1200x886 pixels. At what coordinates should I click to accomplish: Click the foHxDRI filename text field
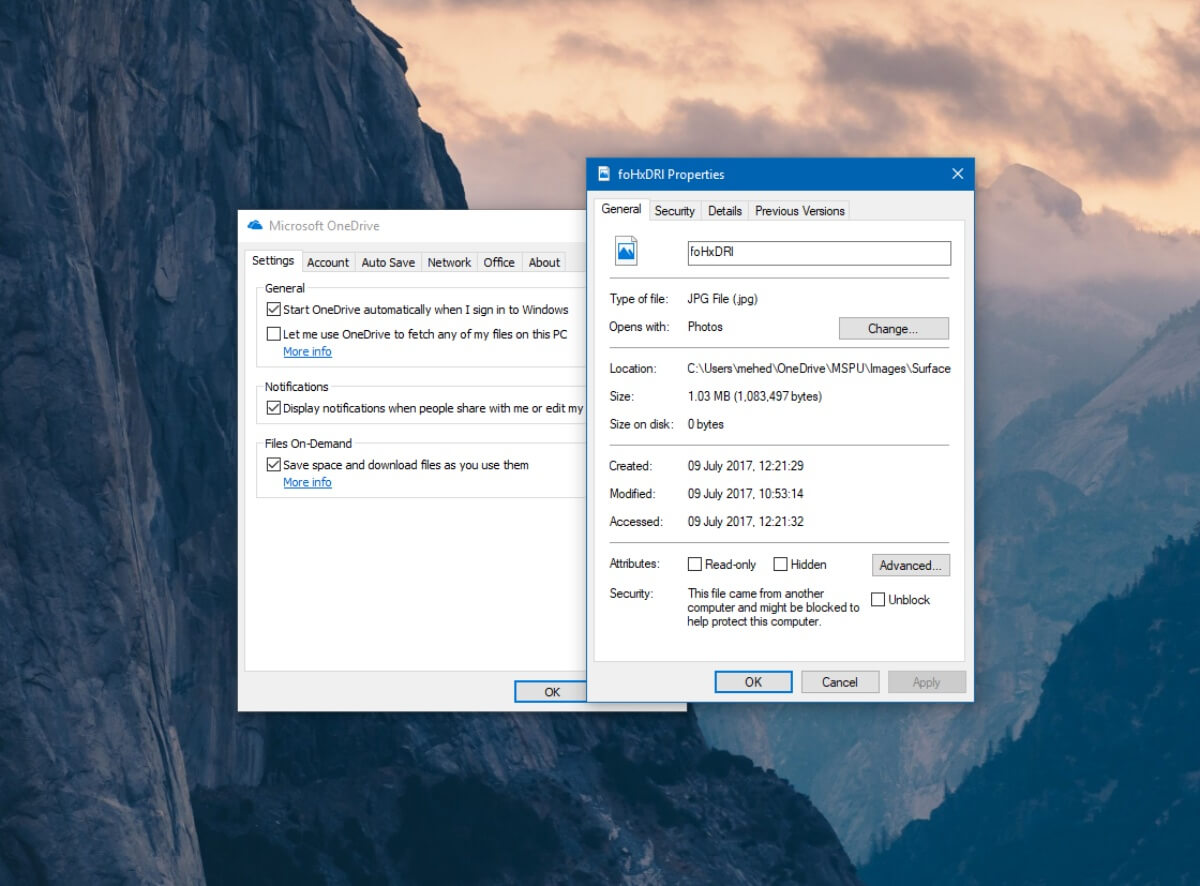819,253
